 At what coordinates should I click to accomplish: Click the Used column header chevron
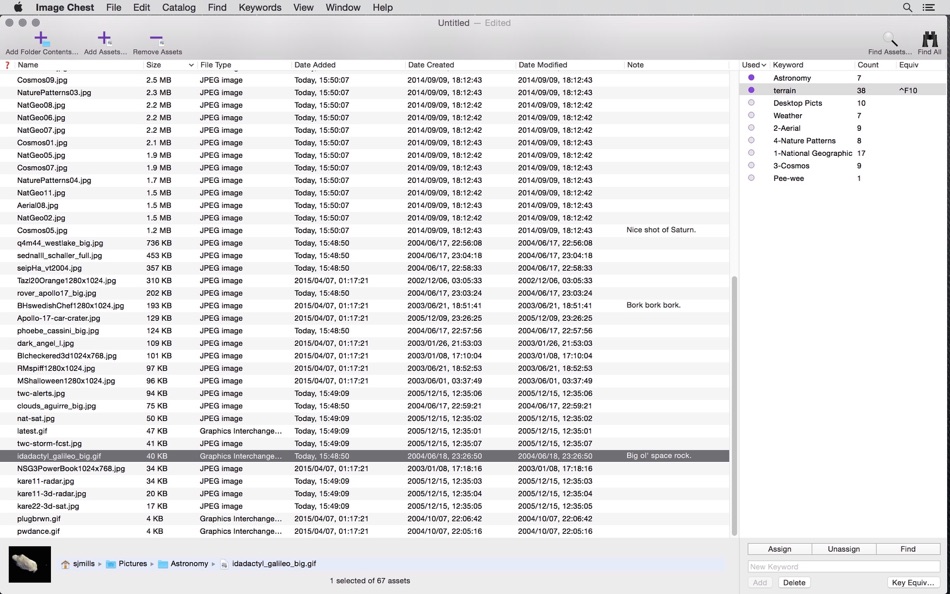pos(763,64)
